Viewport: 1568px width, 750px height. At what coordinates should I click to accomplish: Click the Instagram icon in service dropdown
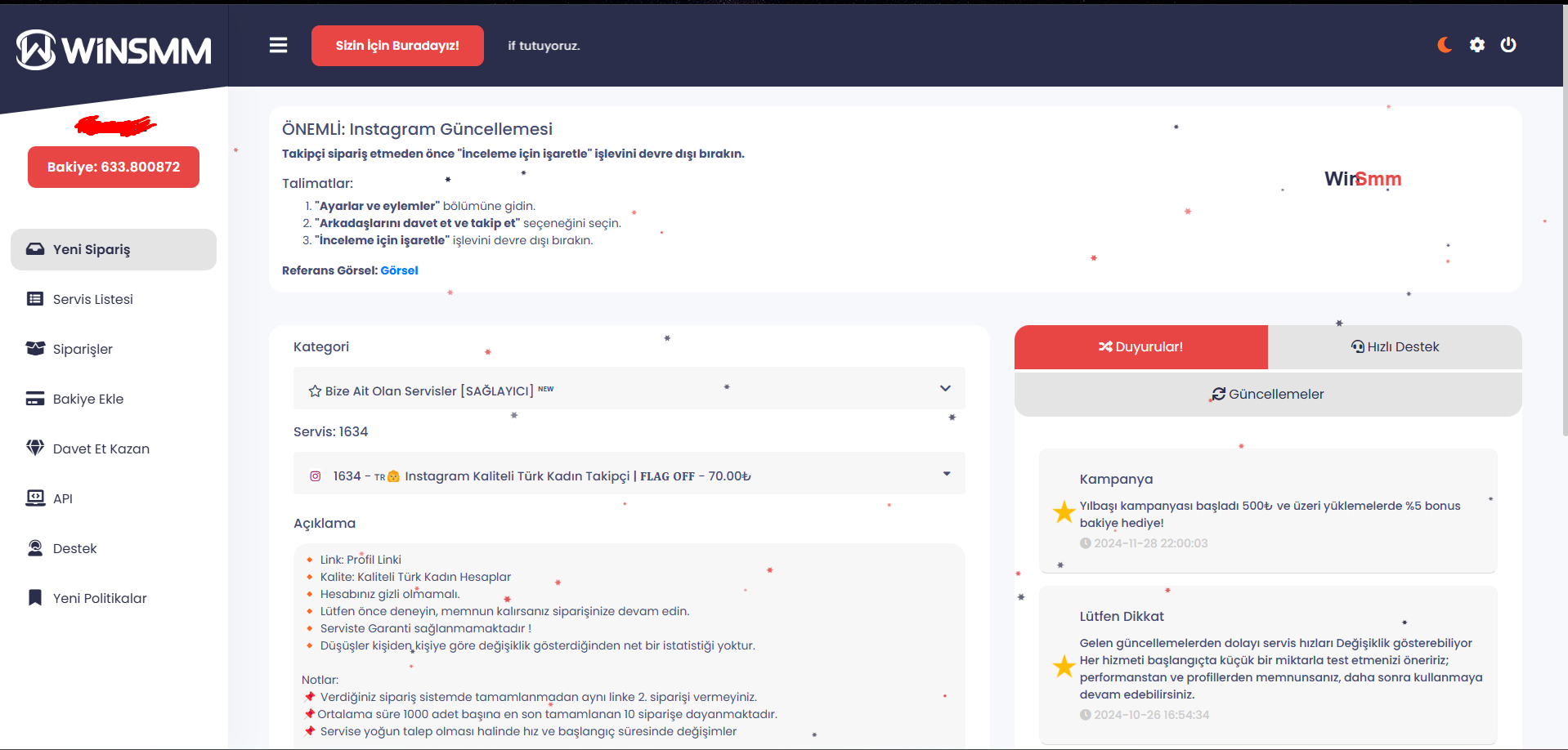coord(315,476)
